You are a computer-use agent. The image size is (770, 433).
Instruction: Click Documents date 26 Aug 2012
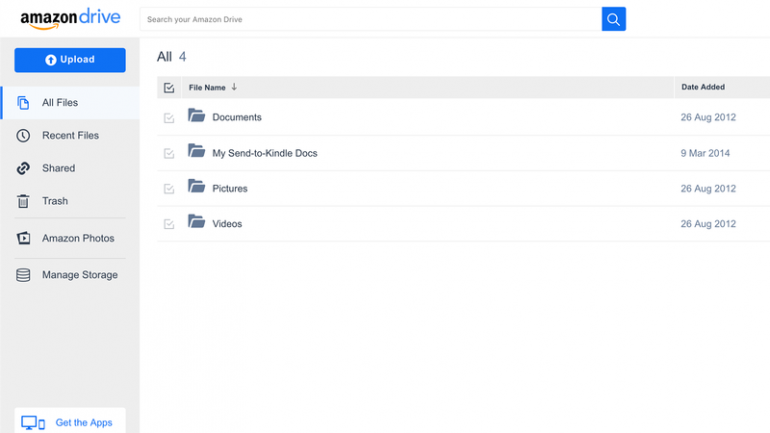point(708,117)
